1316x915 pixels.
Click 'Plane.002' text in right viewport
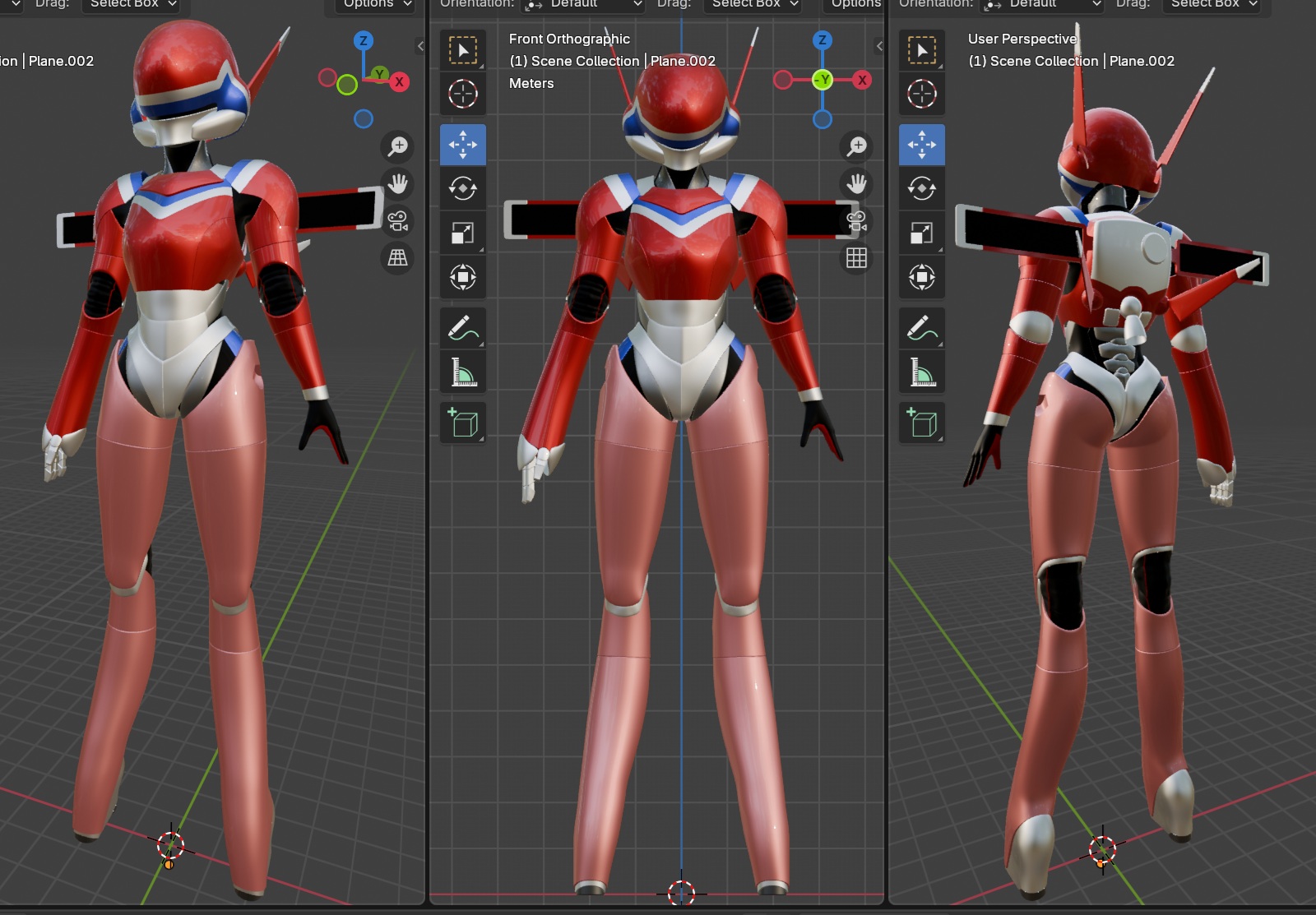point(1142,61)
